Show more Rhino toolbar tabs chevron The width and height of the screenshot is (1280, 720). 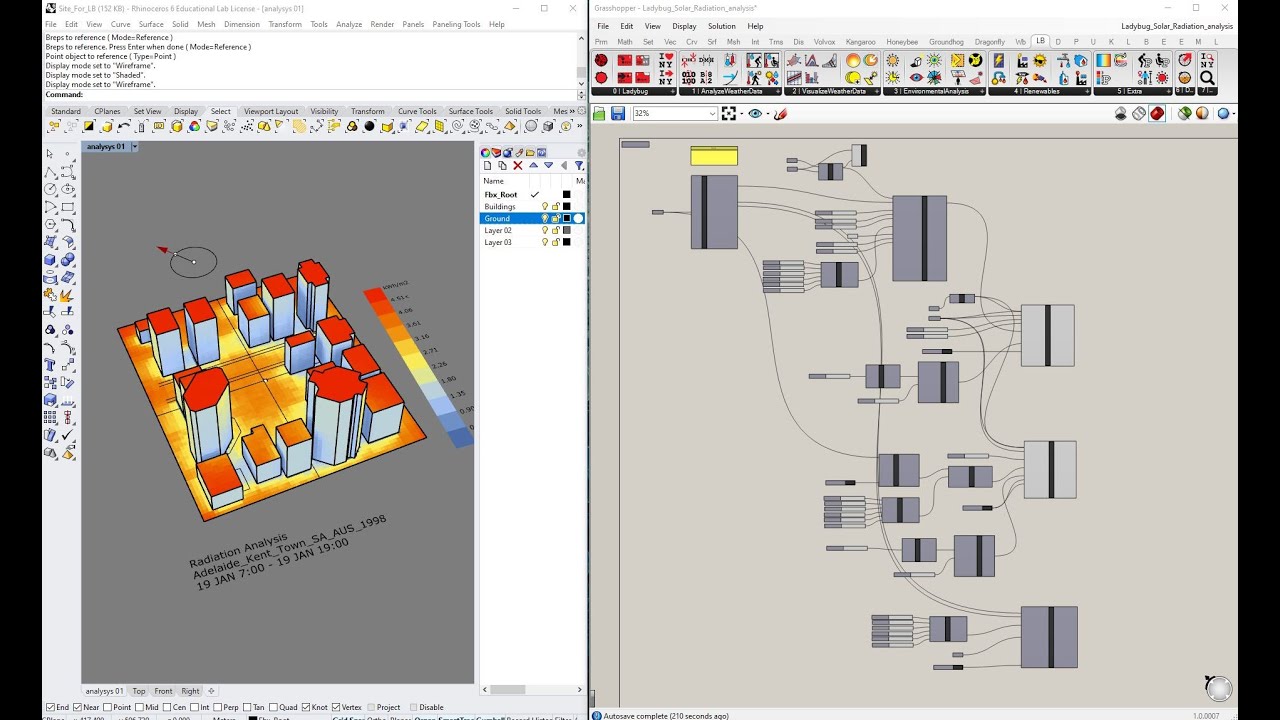[x=572, y=111]
